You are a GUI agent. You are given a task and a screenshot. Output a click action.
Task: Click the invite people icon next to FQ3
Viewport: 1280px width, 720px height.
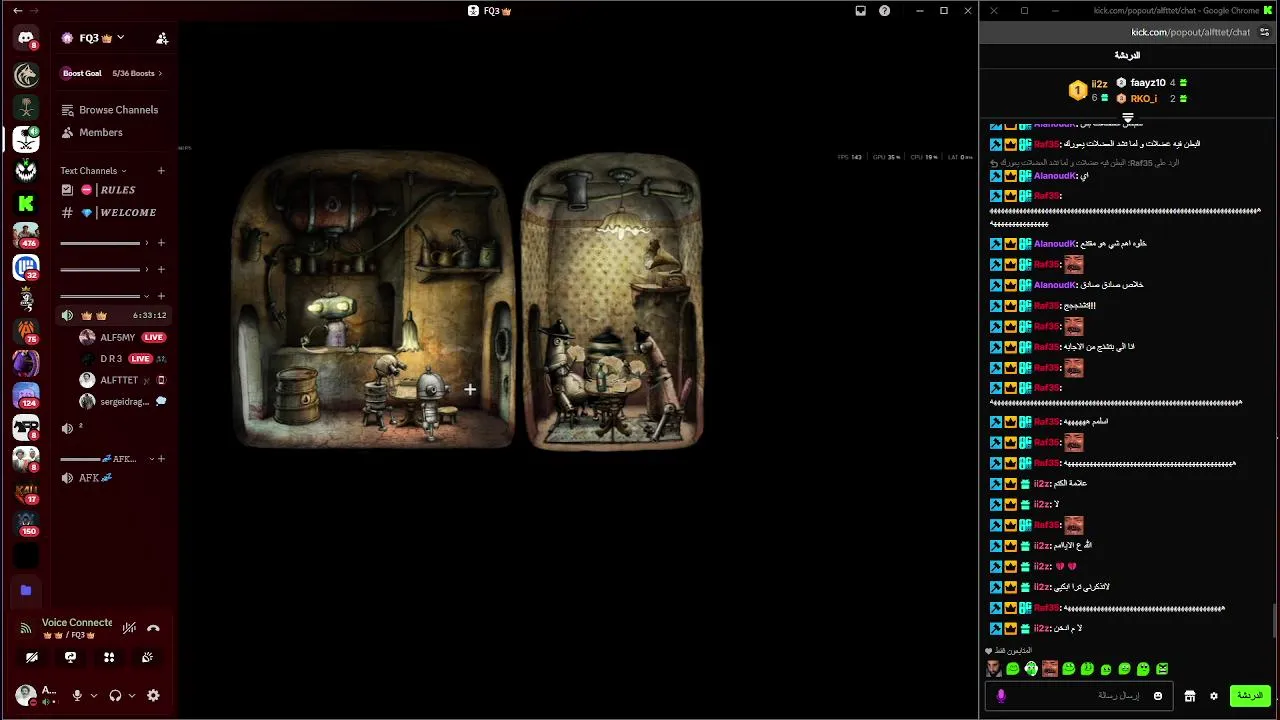(162, 38)
